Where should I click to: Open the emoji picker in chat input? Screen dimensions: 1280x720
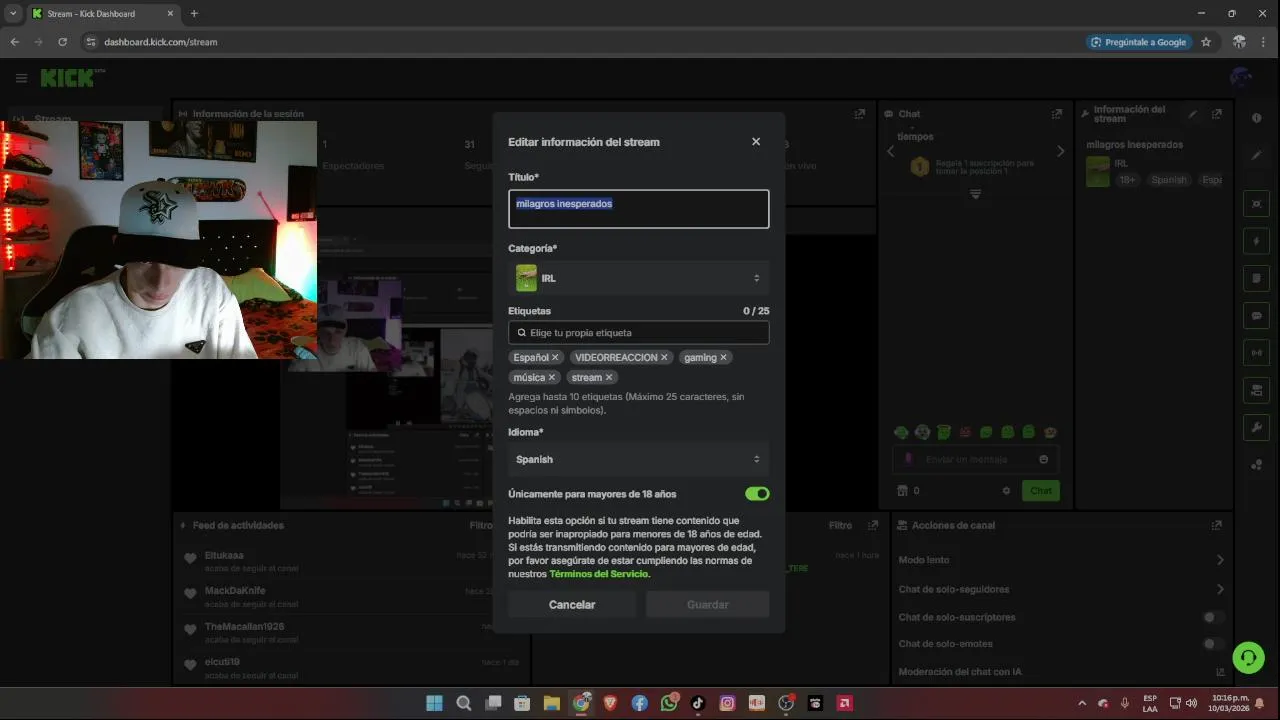[1044, 459]
